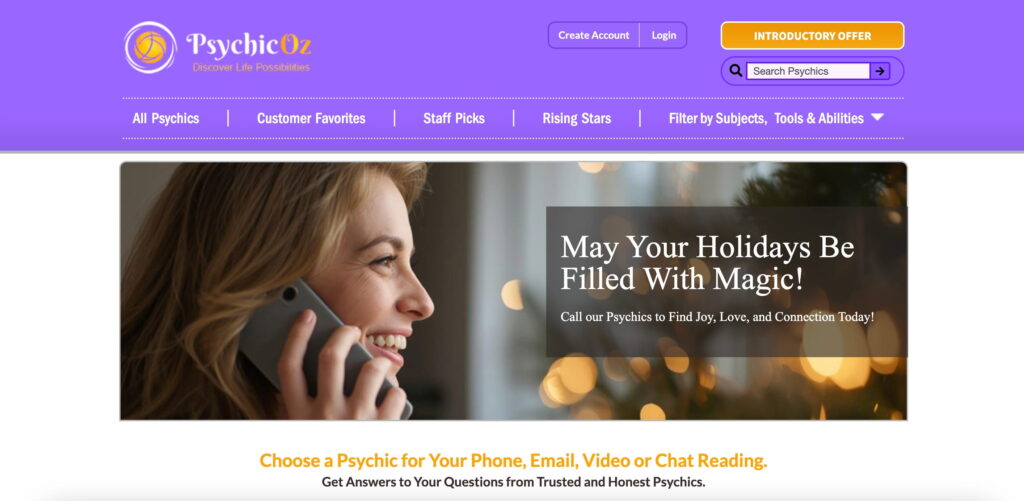Click the Discover Life Possibilities tagline
Screen dimensions: 1024x501
251,67
